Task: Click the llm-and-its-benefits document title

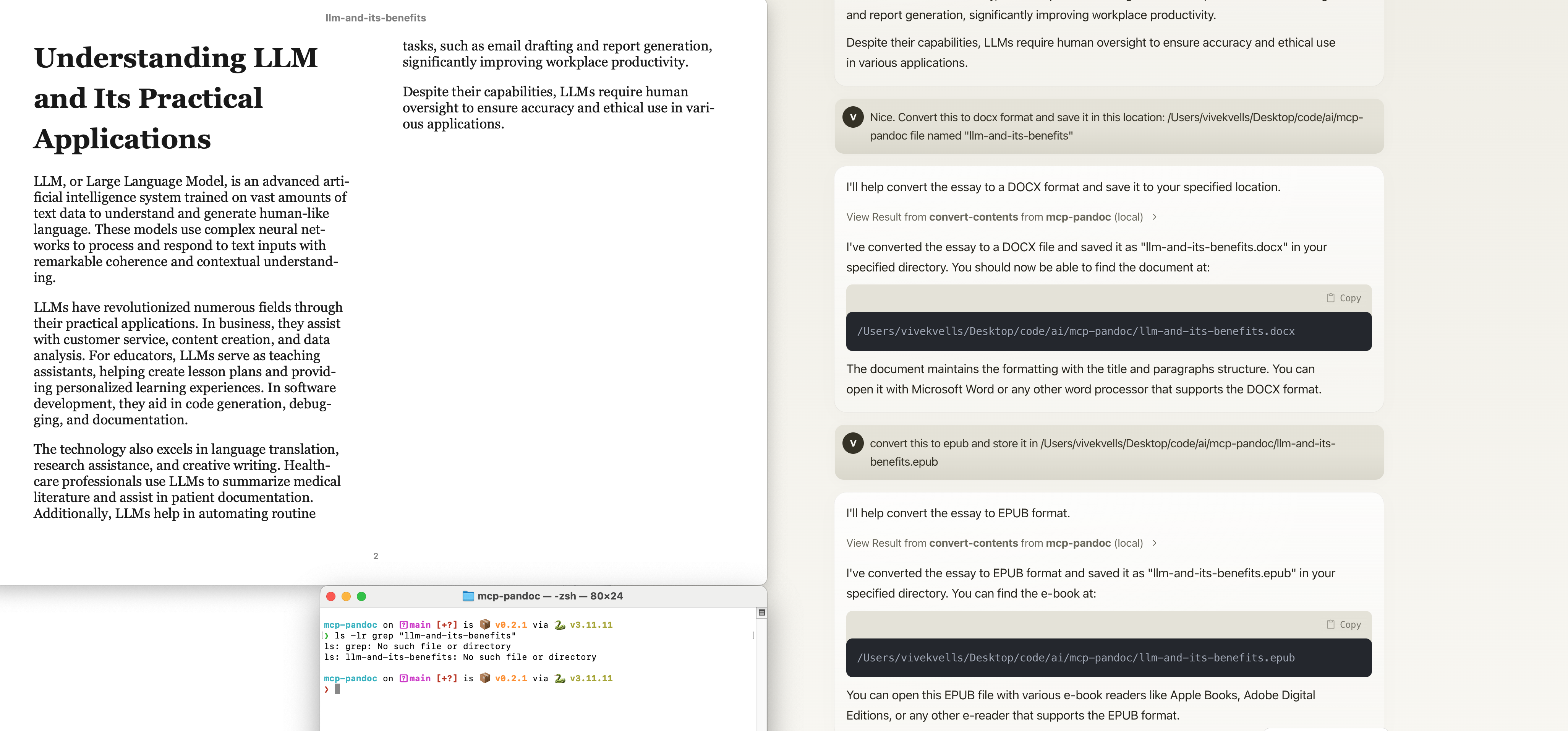Action: [x=376, y=18]
